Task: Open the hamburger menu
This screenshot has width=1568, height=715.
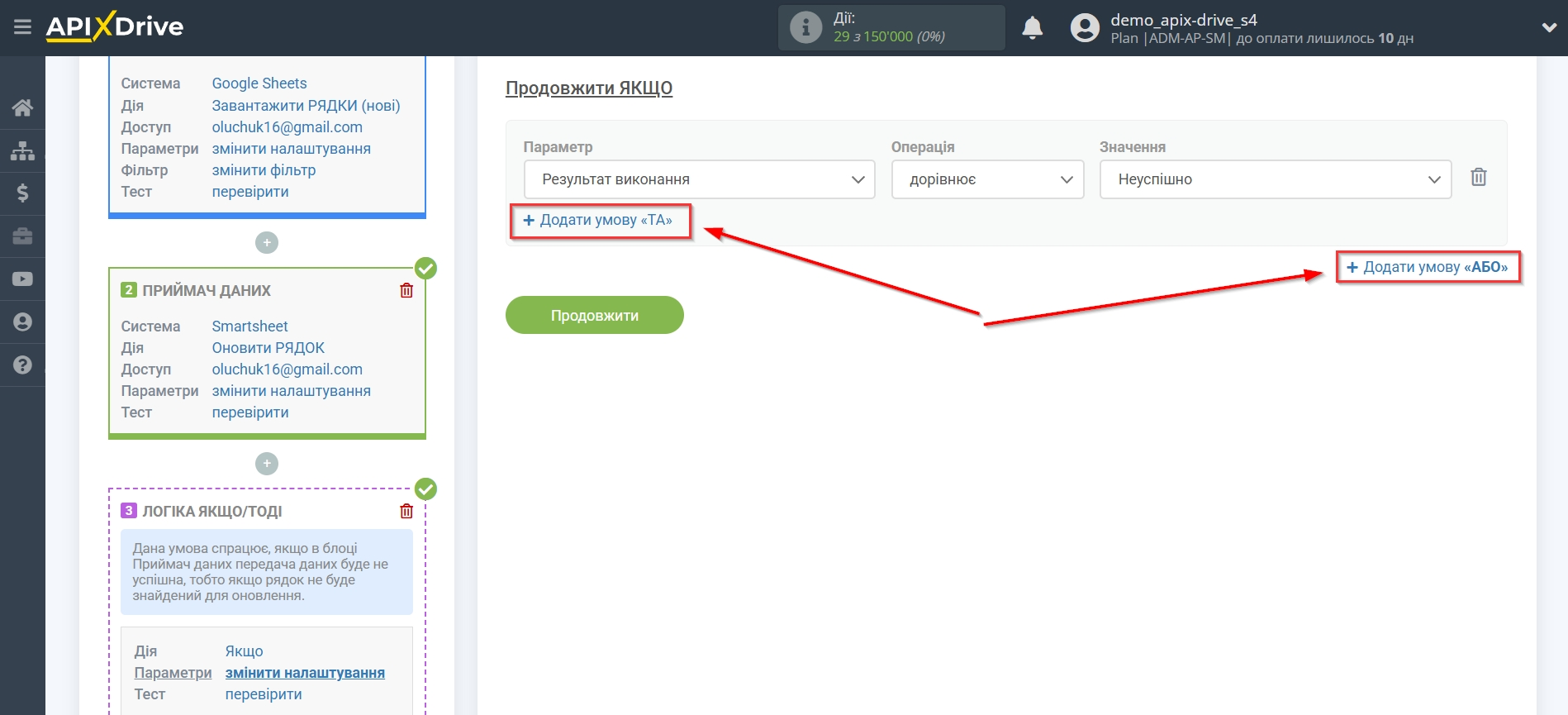Action: tap(22, 27)
